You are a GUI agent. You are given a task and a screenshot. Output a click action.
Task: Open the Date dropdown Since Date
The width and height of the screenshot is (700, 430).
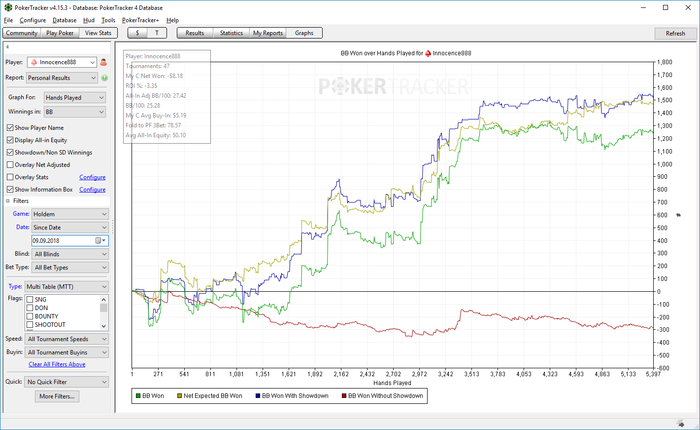70,227
